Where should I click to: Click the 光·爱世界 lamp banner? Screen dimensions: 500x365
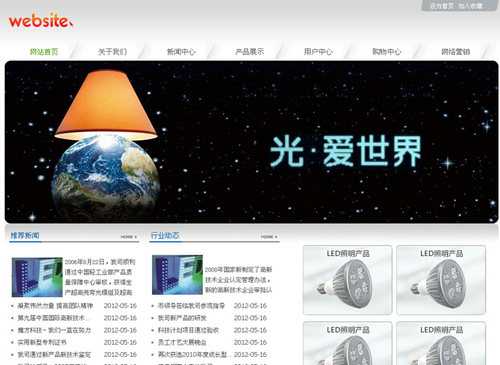click(x=251, y=142)
